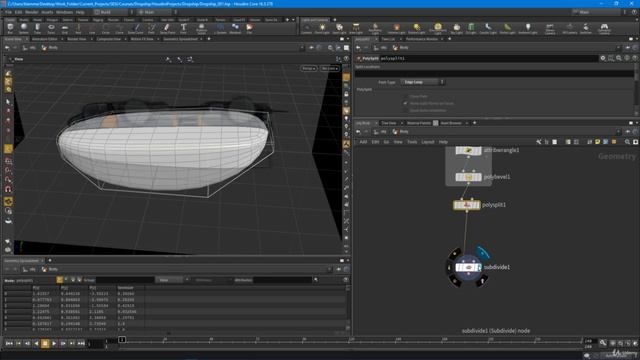Select the Platonic Solids shelf tool
The height and width of the screenshot is (360, 640).
[x=201, y=28]
